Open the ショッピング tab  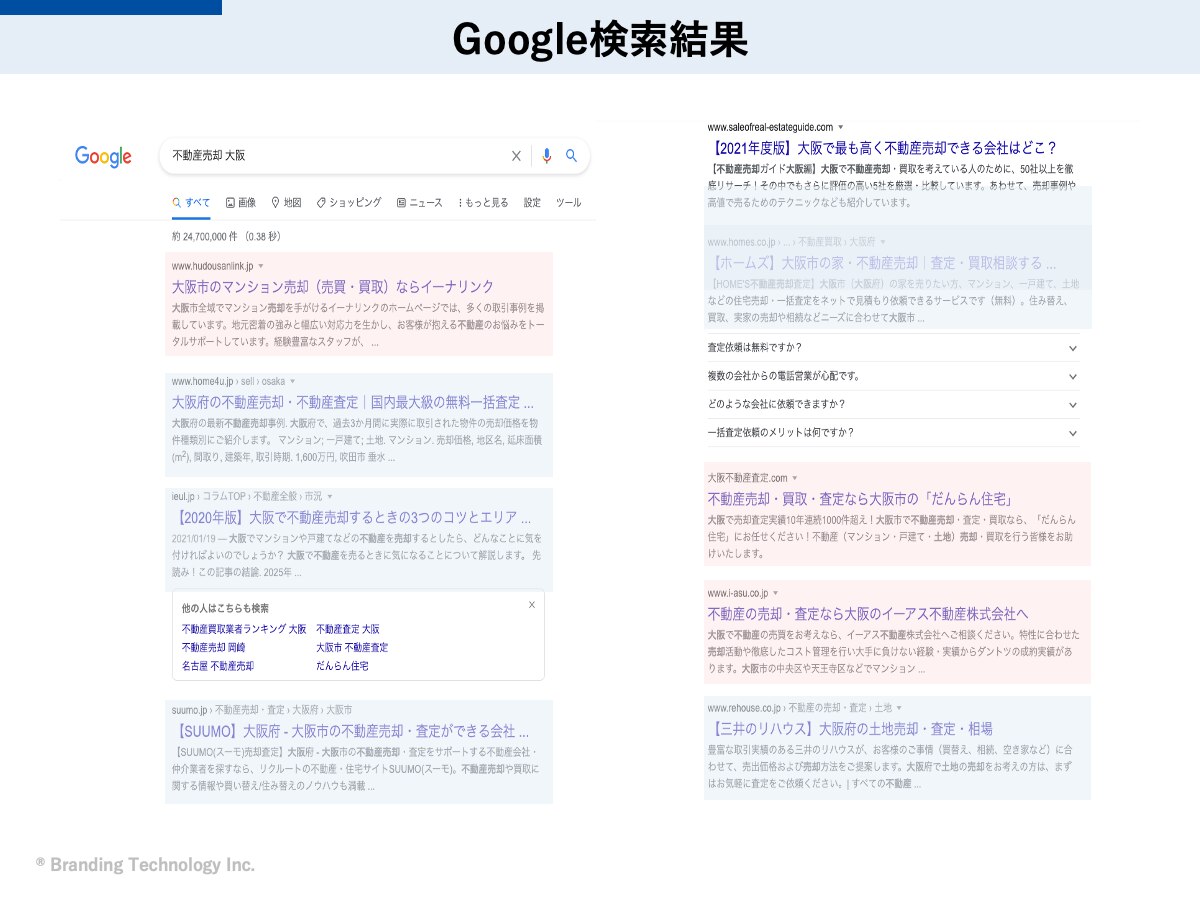coord(349,202)
